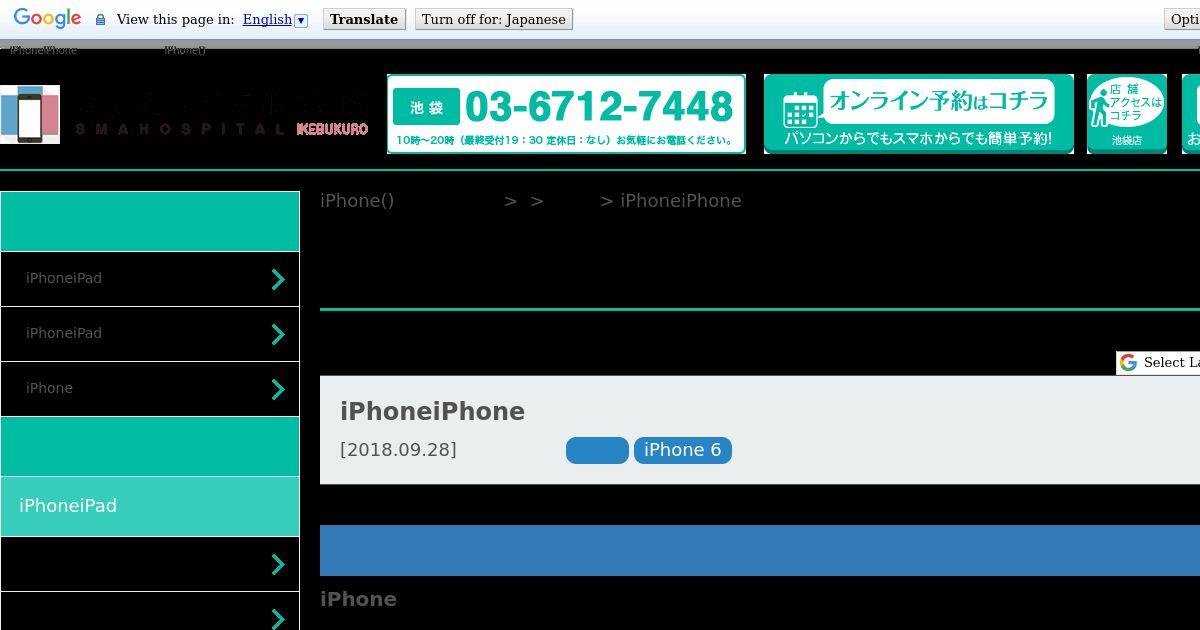Screen dimensions: 1200x630
Task: Open the translate Options button
Action: pyautogui.click(x=1182, y=19)
